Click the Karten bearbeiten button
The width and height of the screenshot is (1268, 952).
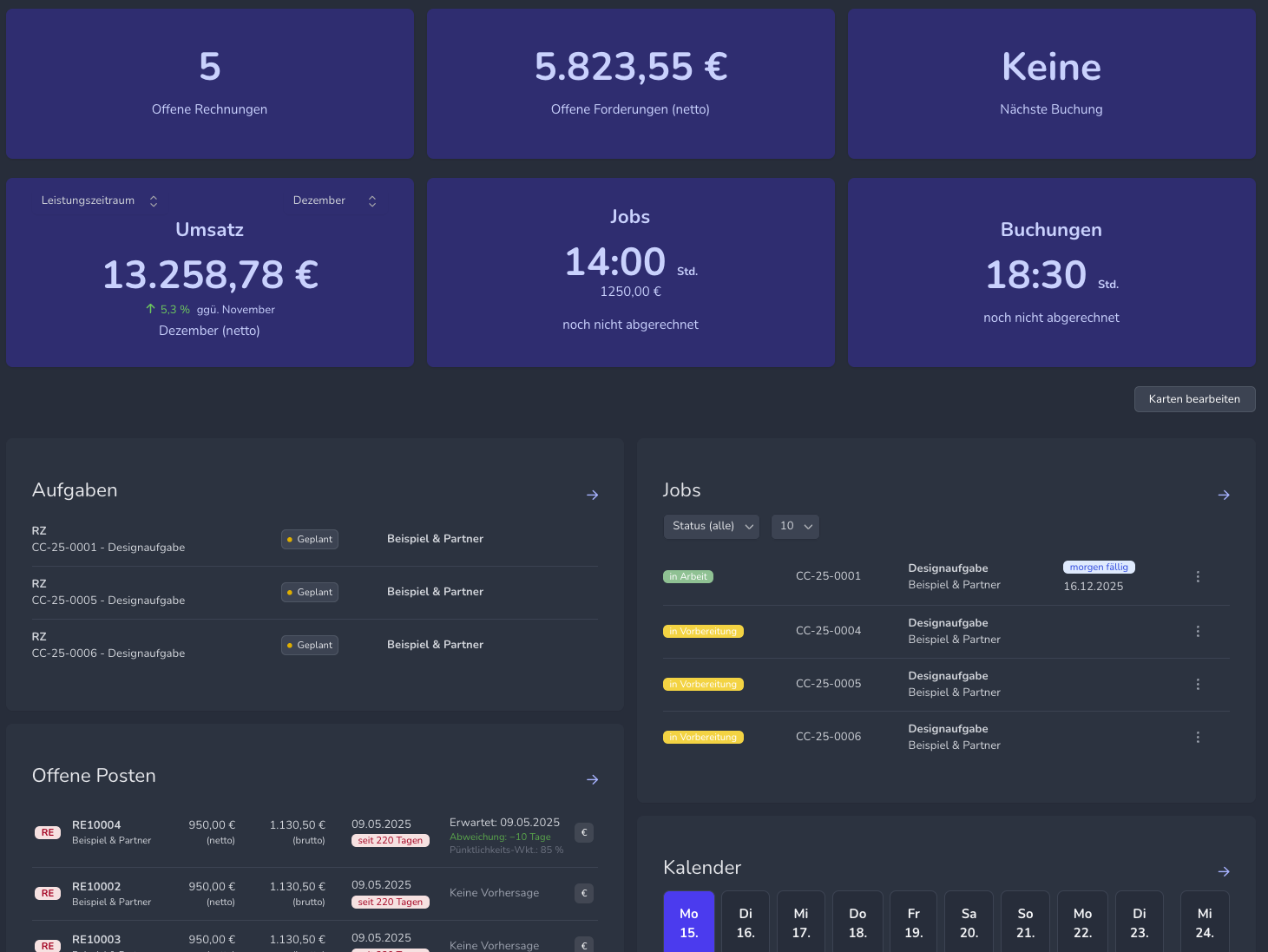tap(1194, 399)
